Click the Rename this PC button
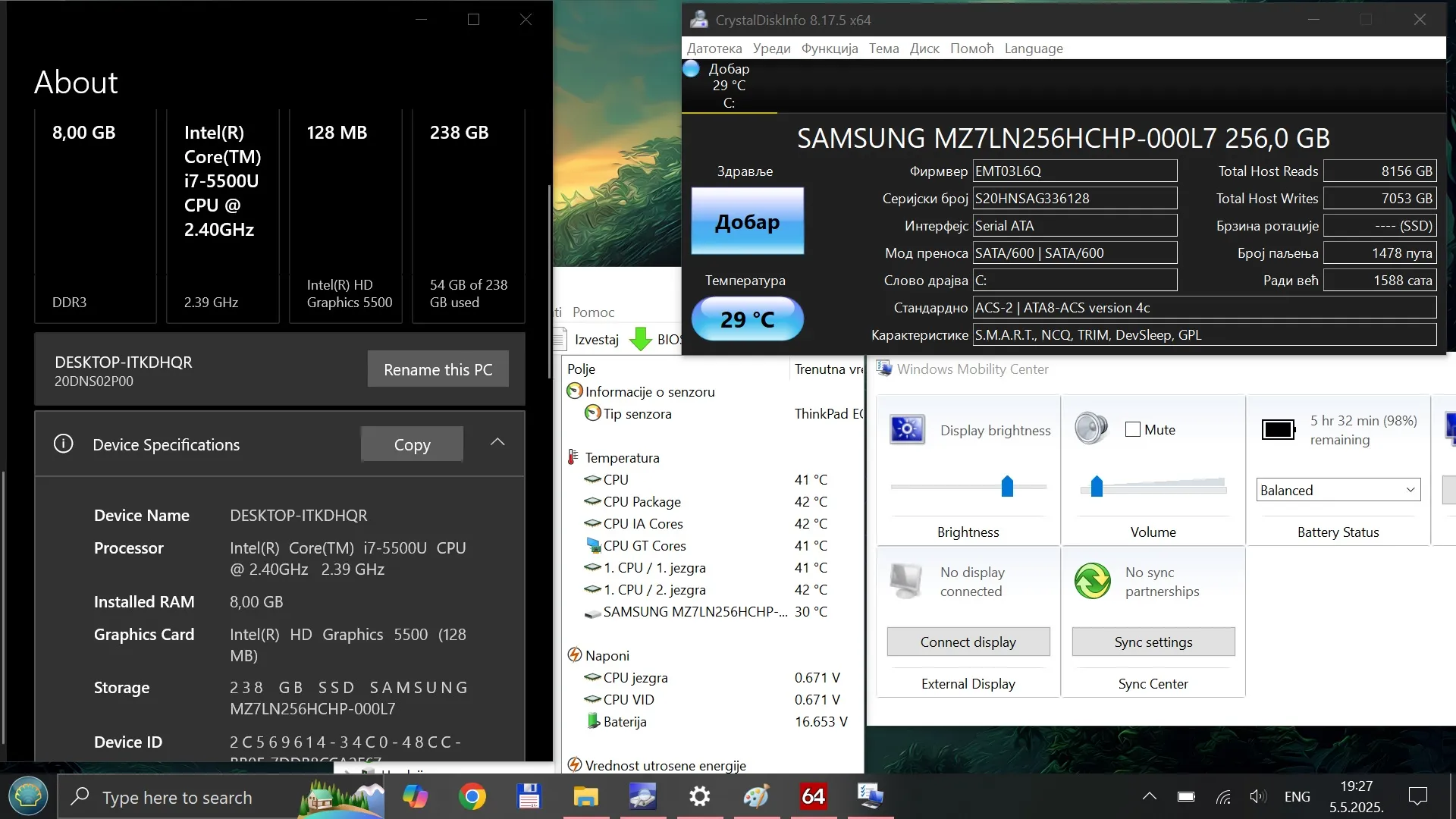Screen dimensions: 1456x819 tap(438, 369)
